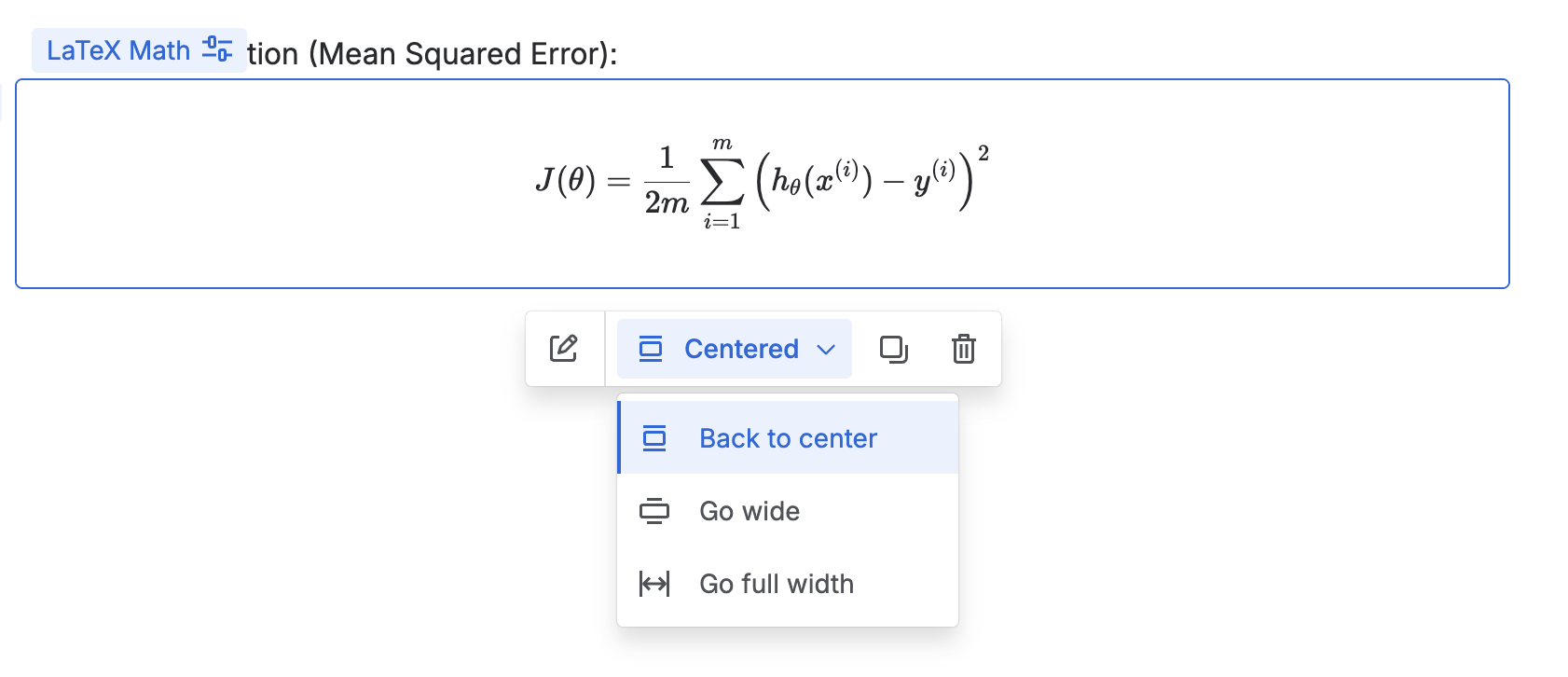This screenshot has height=677, width=1568.
Task: Click the full width arrows icon
Action: pos(654,584)
